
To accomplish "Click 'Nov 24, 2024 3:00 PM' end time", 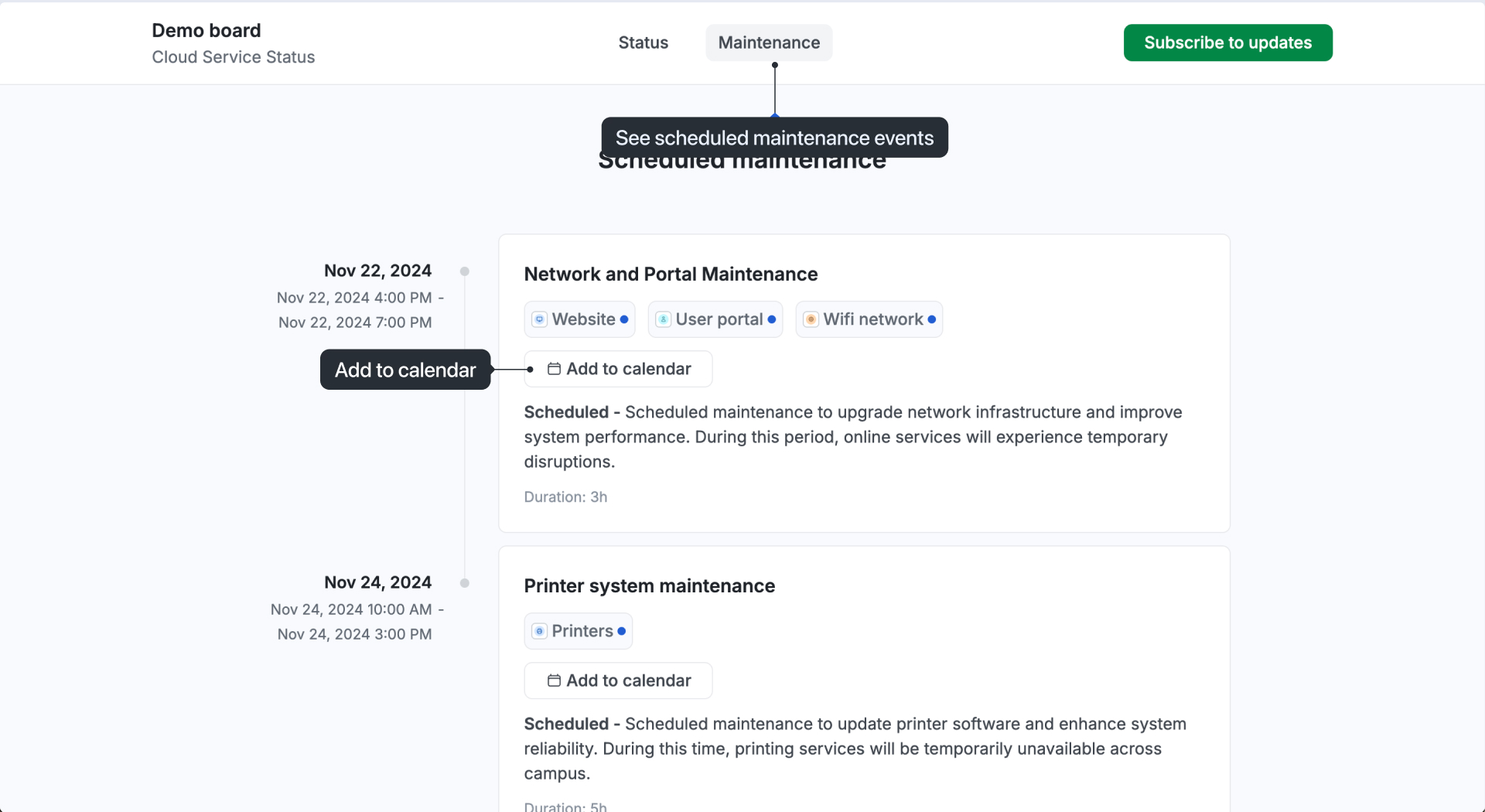I will click(355, 634).
